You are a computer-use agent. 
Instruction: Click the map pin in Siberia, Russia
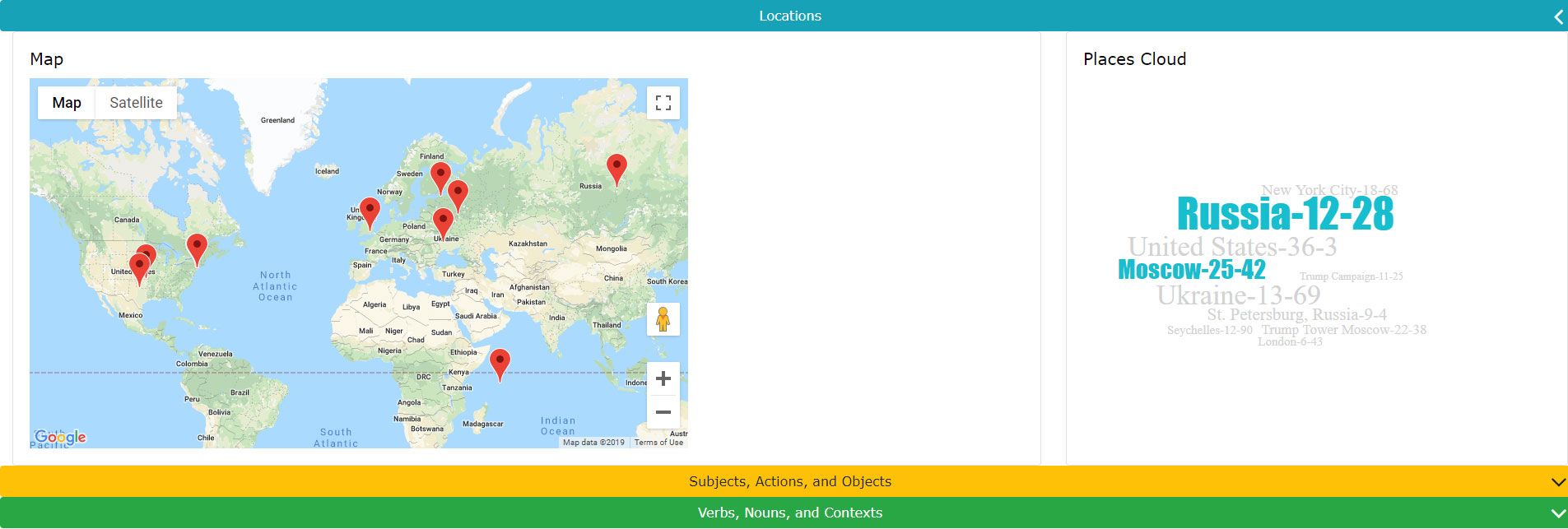tap(616, 168)
